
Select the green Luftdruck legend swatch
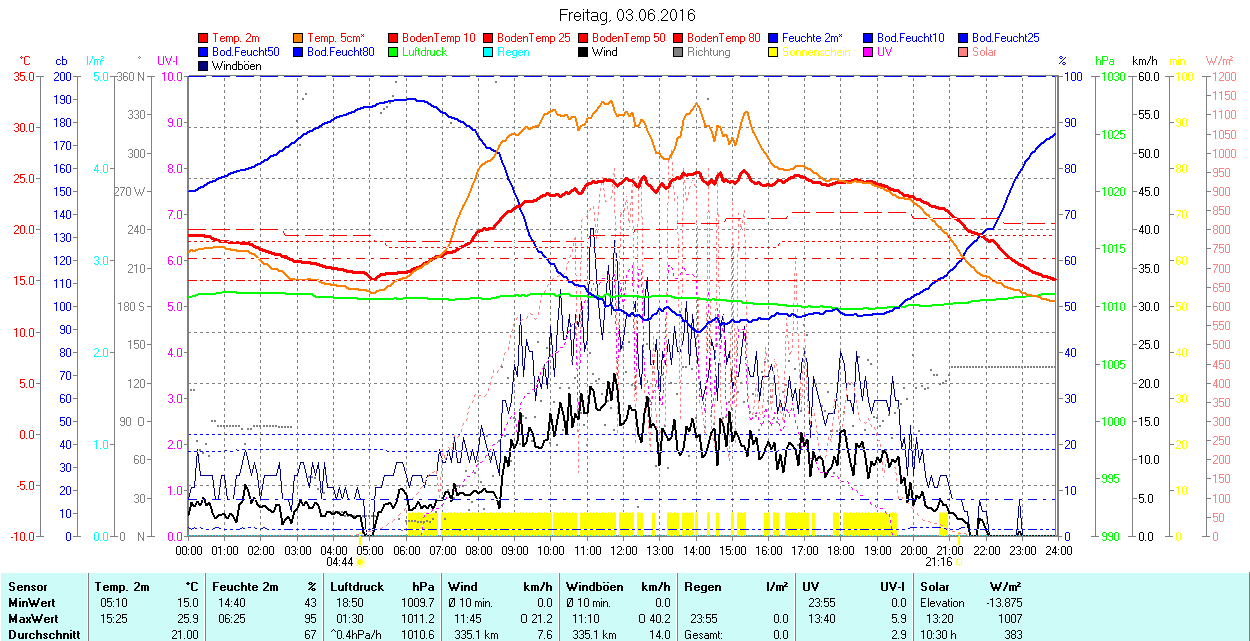click(393, 52)
